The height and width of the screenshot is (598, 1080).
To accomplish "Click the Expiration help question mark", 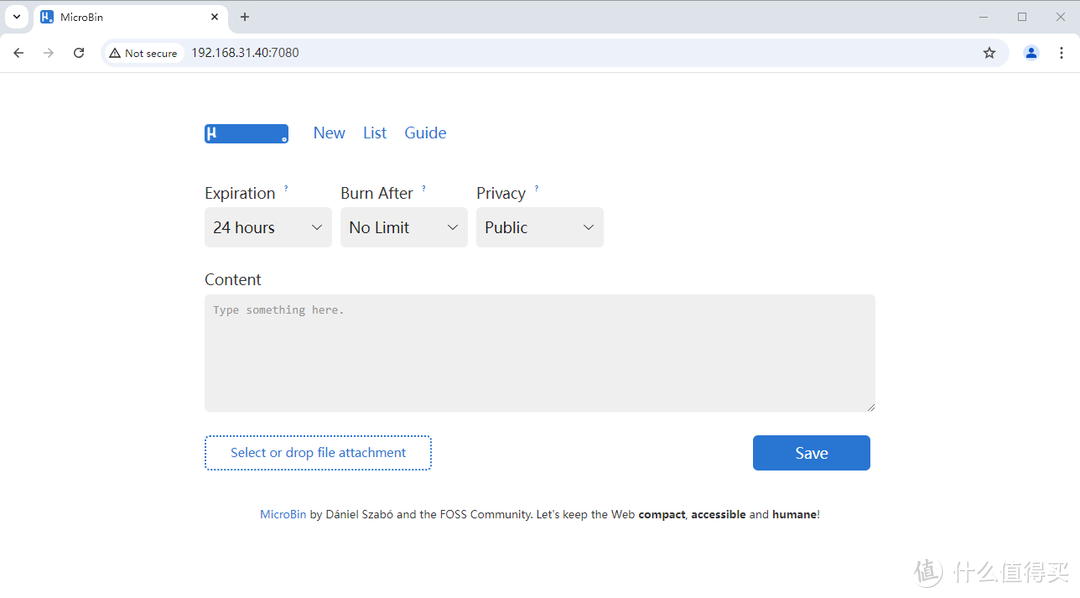I will click(286, 188).
